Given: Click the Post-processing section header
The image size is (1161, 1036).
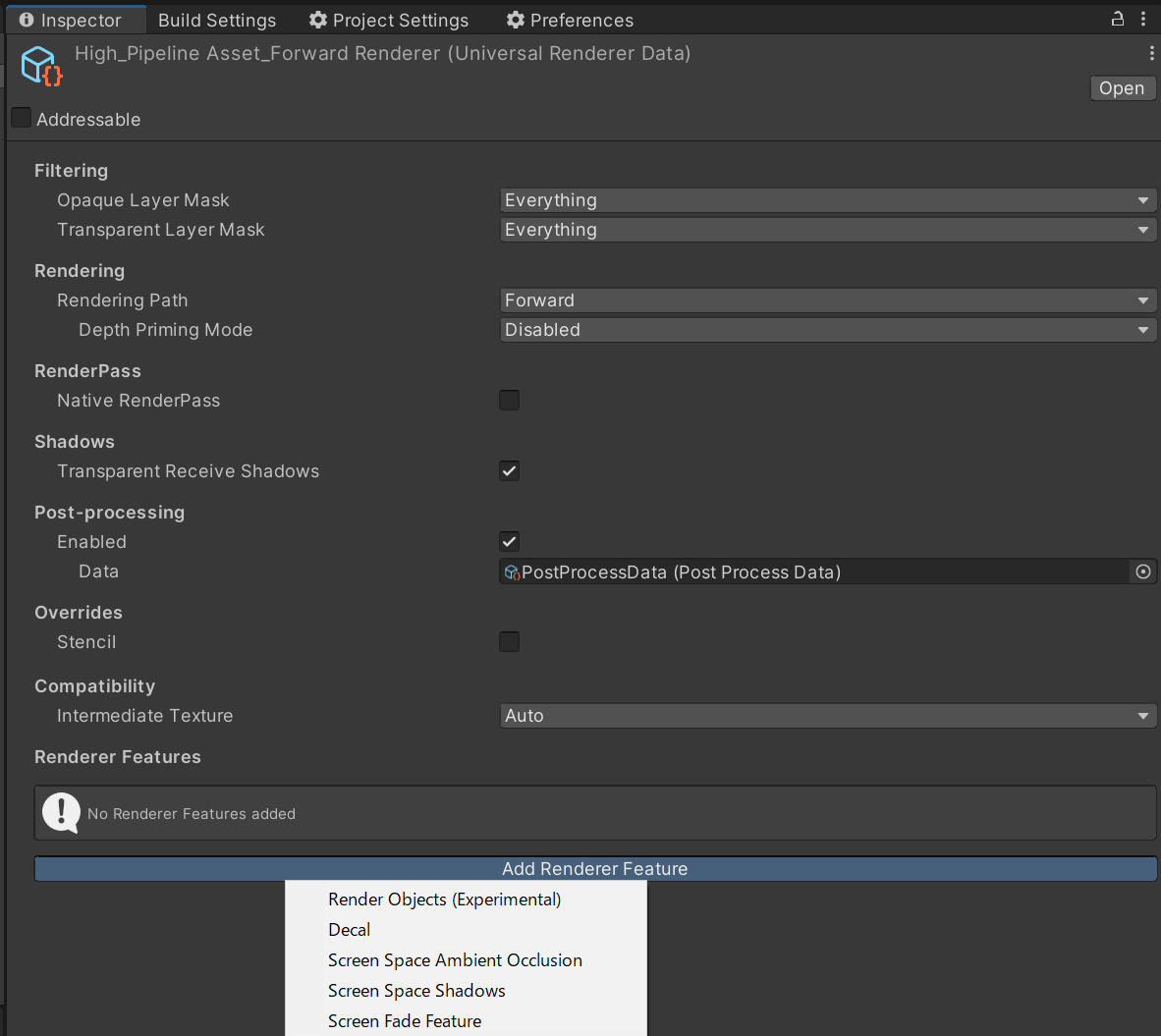Looking at the screenshot, I should [x=110, y=512].
